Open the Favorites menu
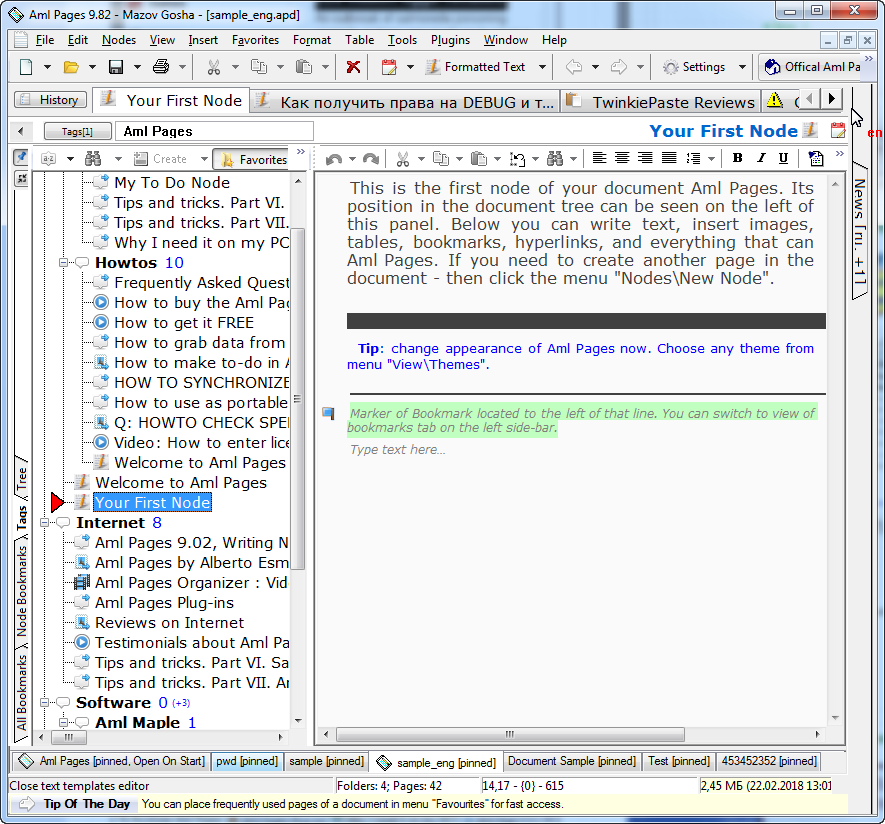Image resolution: width=885 pixels, height=824 pixels. [x=255, y=40]
